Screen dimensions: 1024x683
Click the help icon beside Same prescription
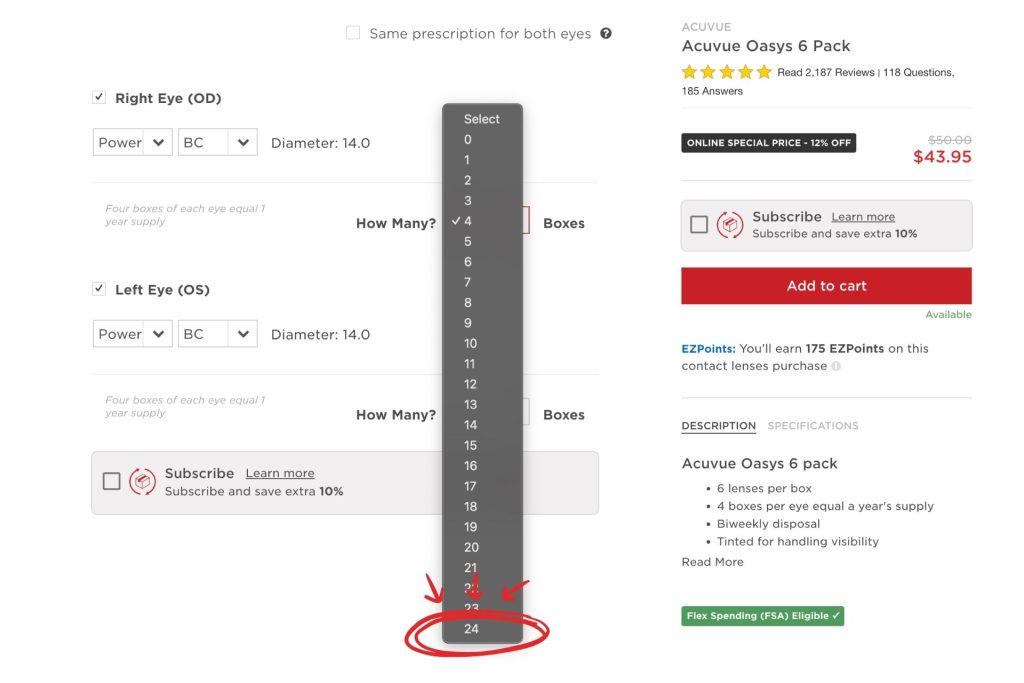[606, 34]
